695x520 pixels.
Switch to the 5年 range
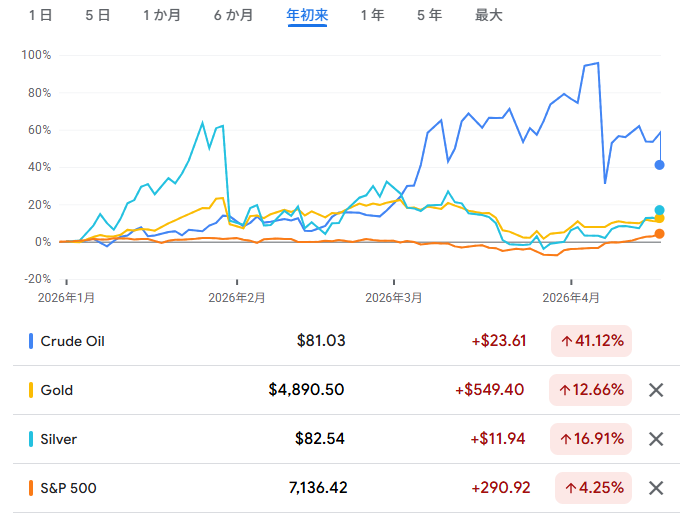tap(429, 15)
